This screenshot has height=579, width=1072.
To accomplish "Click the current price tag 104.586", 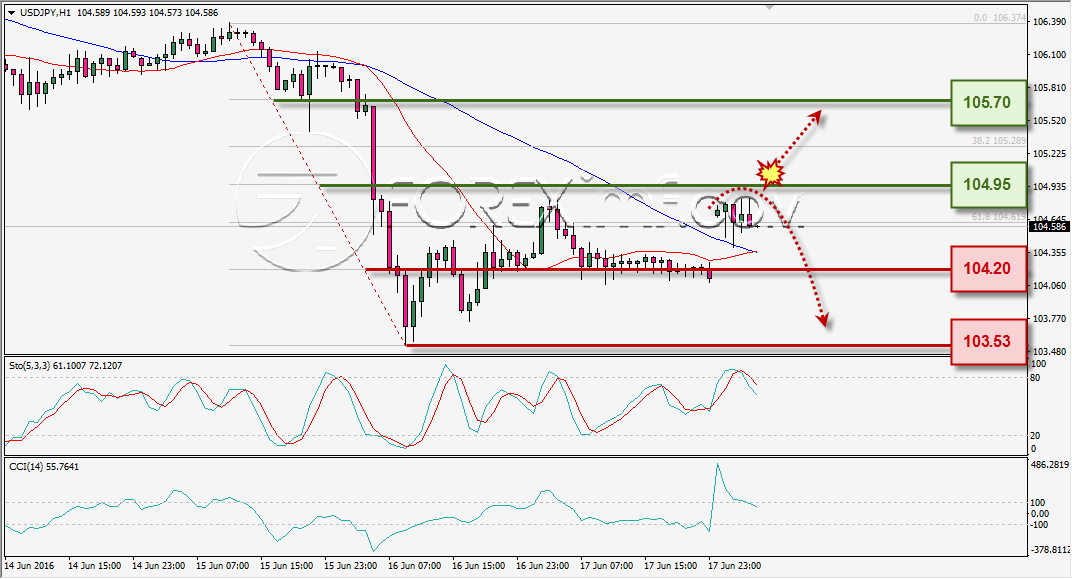I will [x=1047, y=226].
